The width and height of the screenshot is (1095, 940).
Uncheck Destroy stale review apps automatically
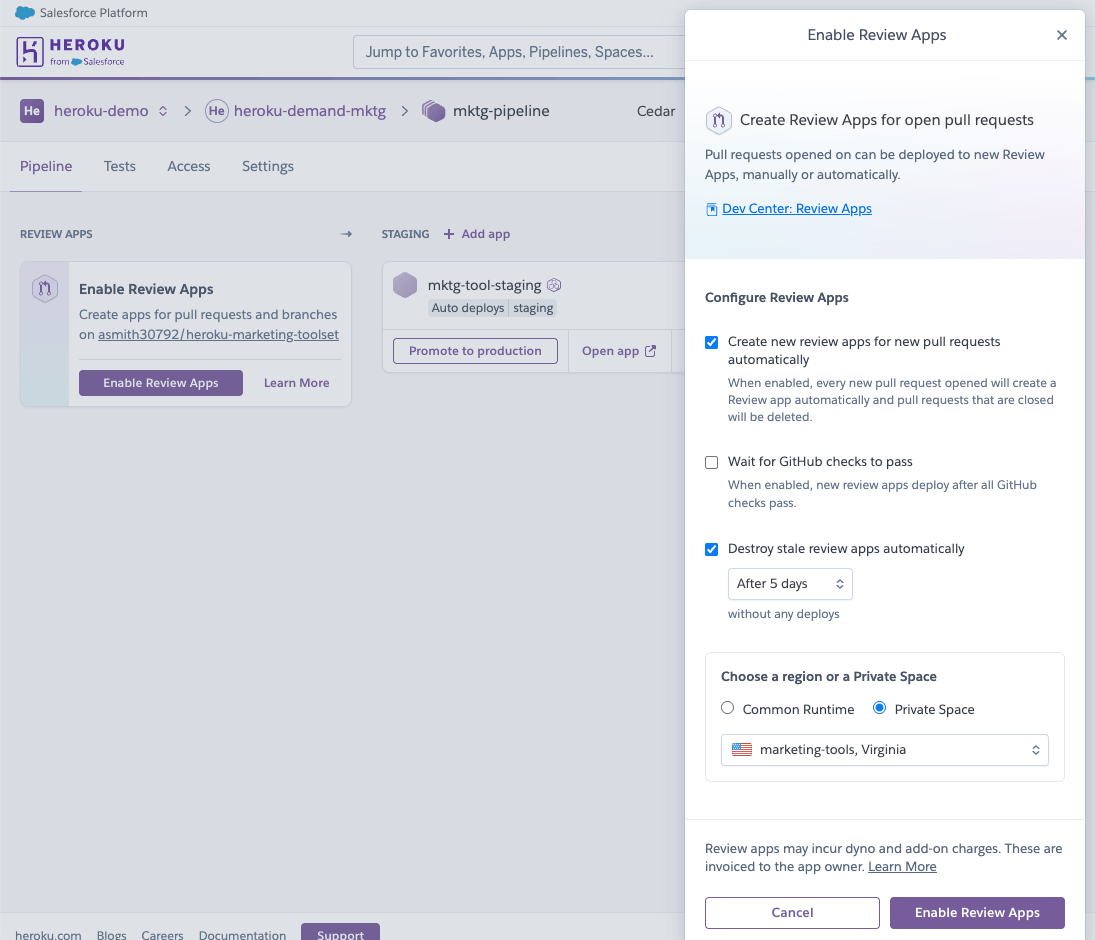(712, 550)
